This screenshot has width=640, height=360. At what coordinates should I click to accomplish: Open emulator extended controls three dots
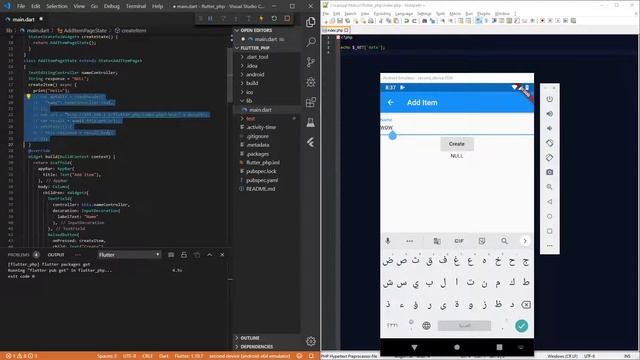[549, 246]
